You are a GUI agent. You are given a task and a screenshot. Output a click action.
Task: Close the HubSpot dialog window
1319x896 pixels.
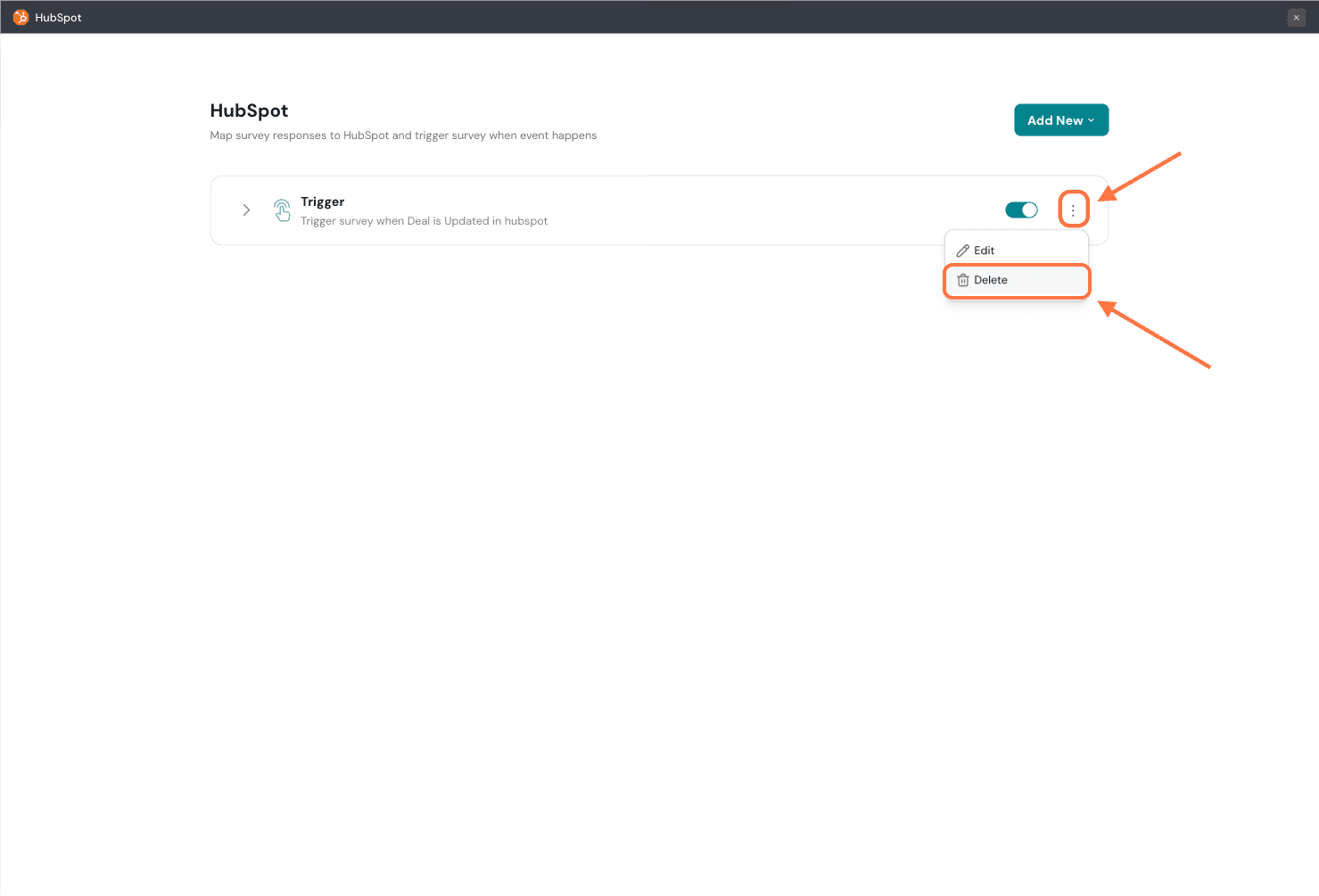1296,18
